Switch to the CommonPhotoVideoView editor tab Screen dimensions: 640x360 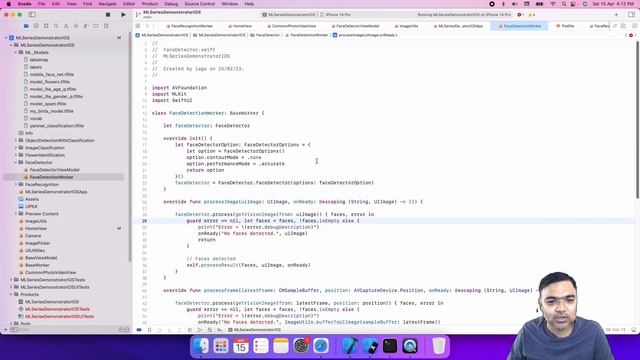coord(291,26)
